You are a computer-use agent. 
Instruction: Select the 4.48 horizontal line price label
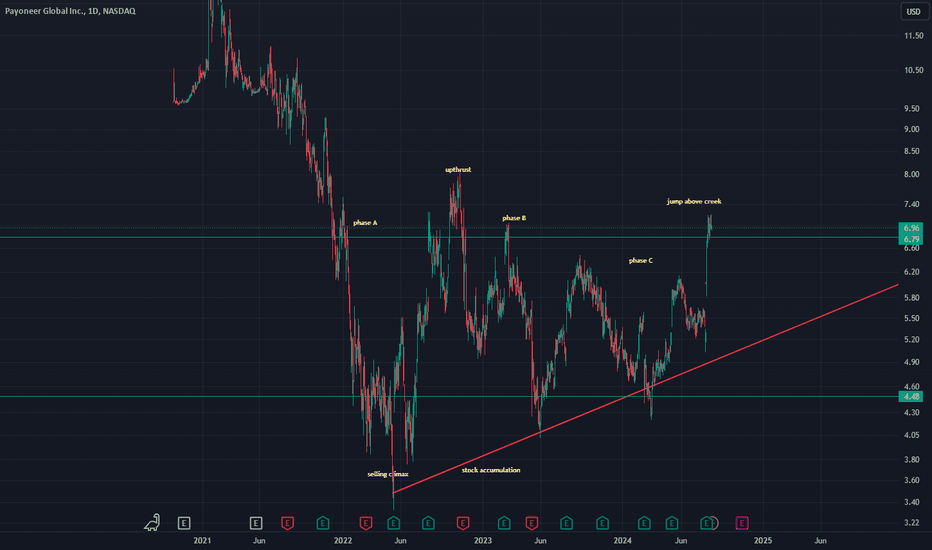click(911, 397)
